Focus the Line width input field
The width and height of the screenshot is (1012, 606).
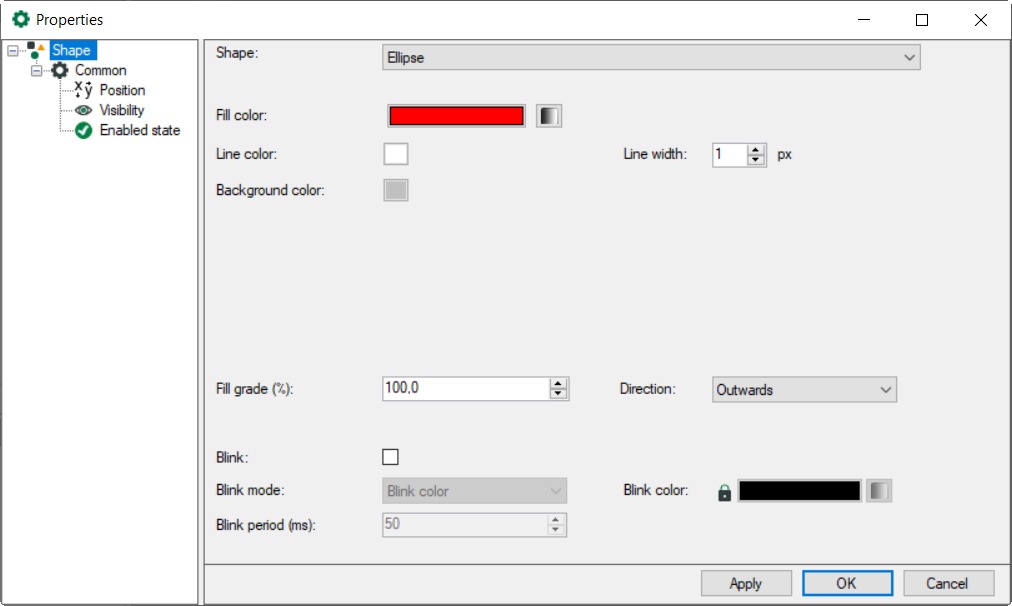click(x=729, y=155)
